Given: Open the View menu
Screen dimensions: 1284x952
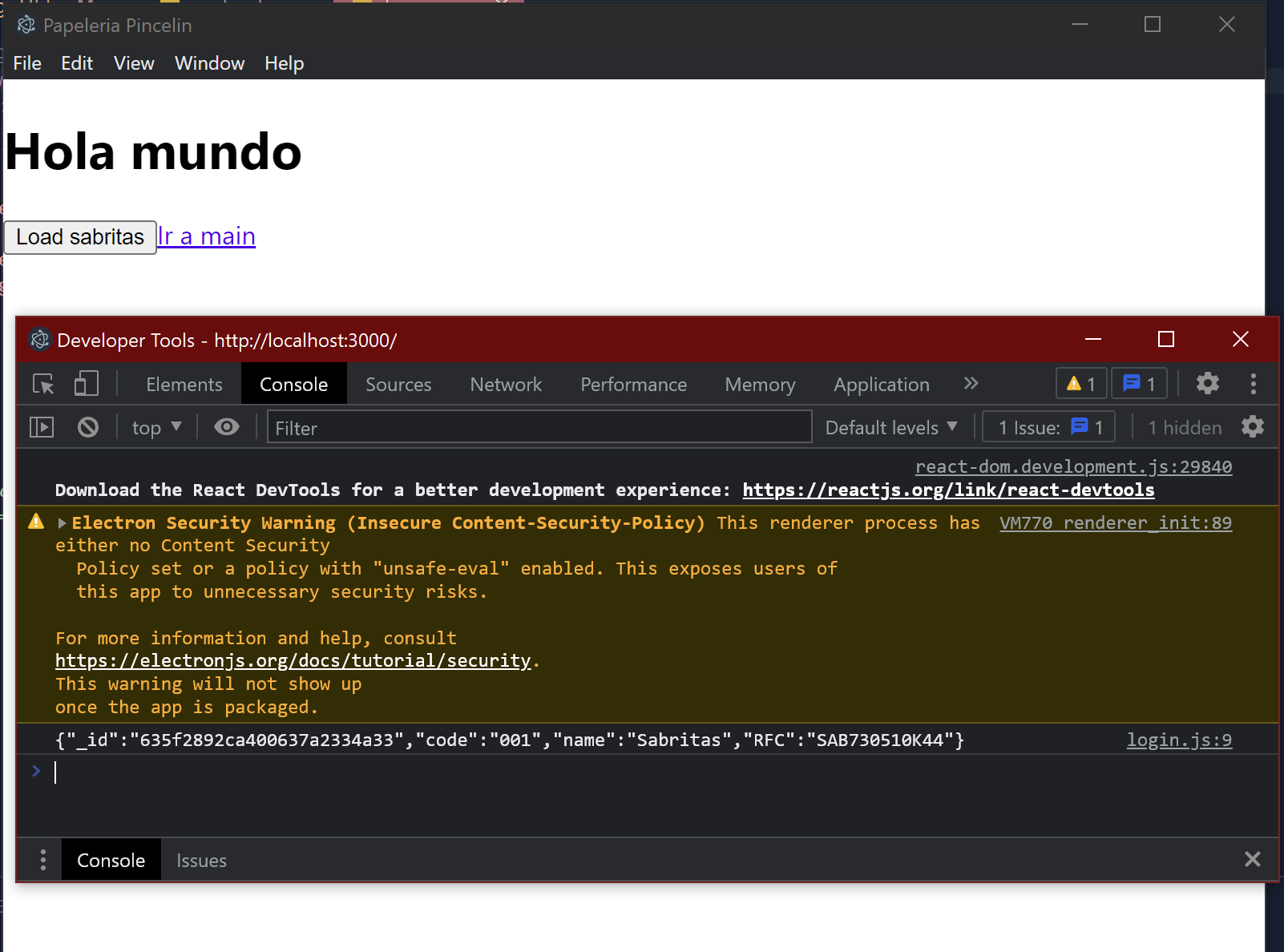Looking at the screenshot, I should click(133, 63).
